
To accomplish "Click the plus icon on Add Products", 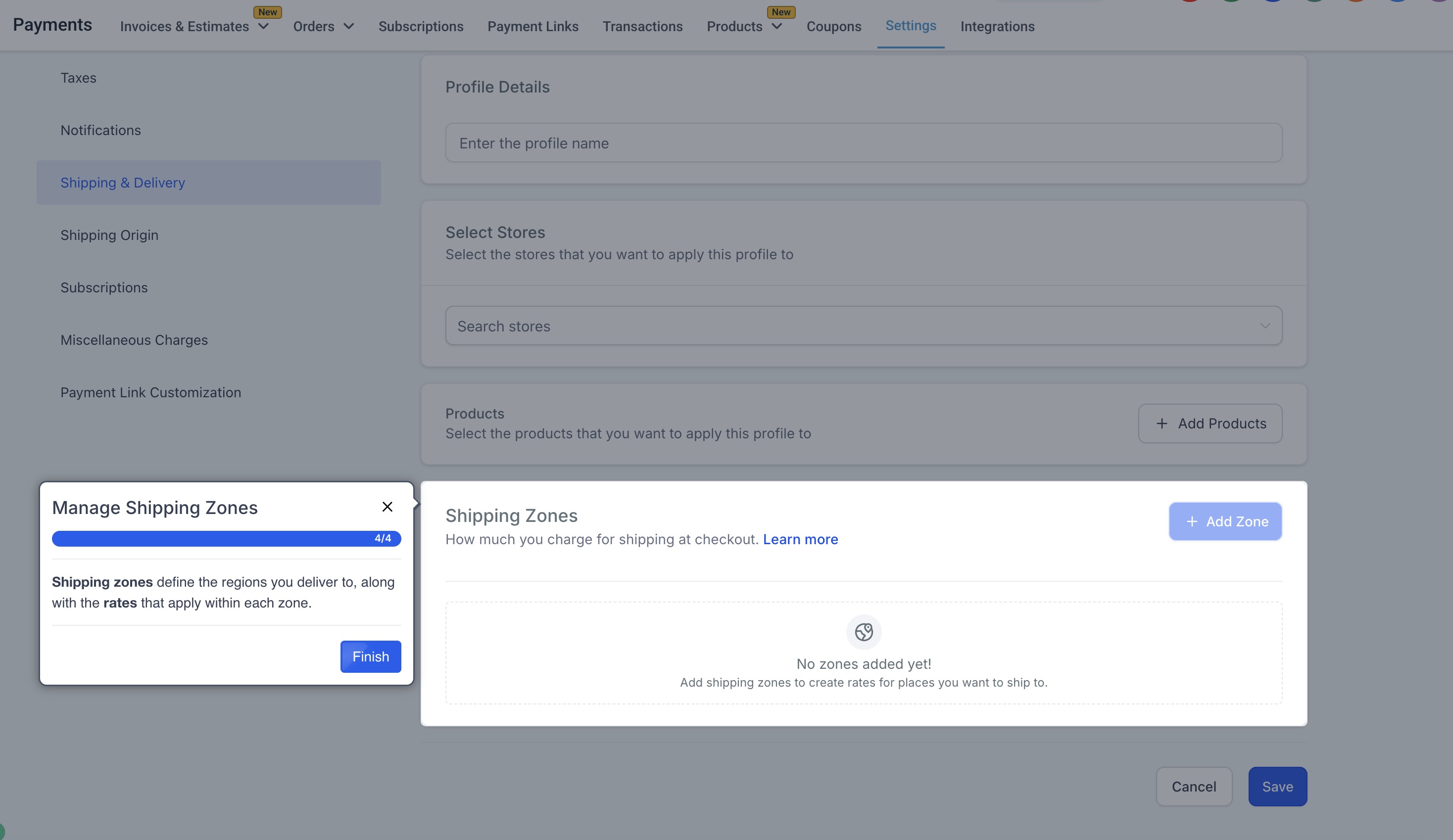I will coord(1161,423).
